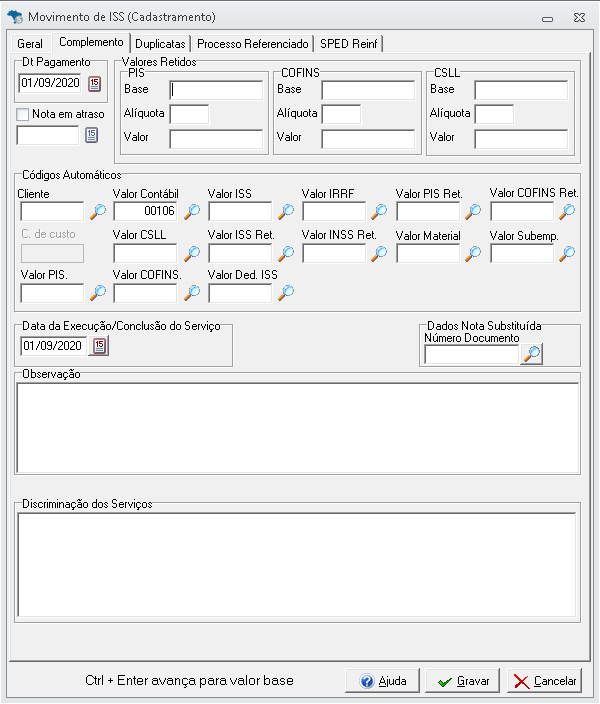The image size is (600, 704).
Task: Focus the Cliente code field
Action: [x=52, y=211]
